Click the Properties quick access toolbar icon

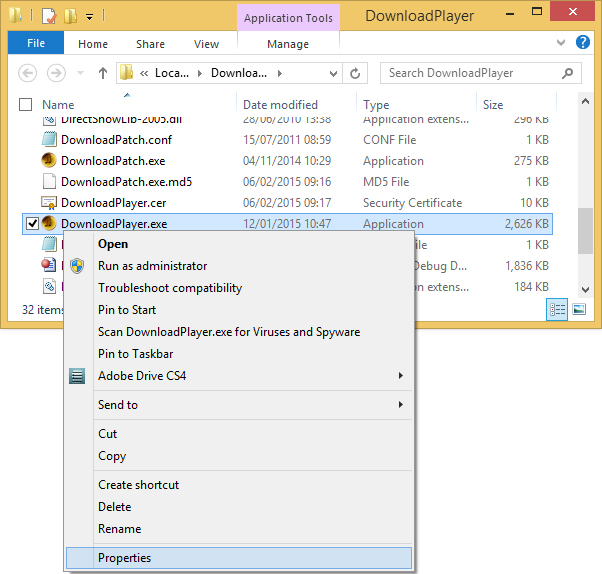[x=49, y=16]
